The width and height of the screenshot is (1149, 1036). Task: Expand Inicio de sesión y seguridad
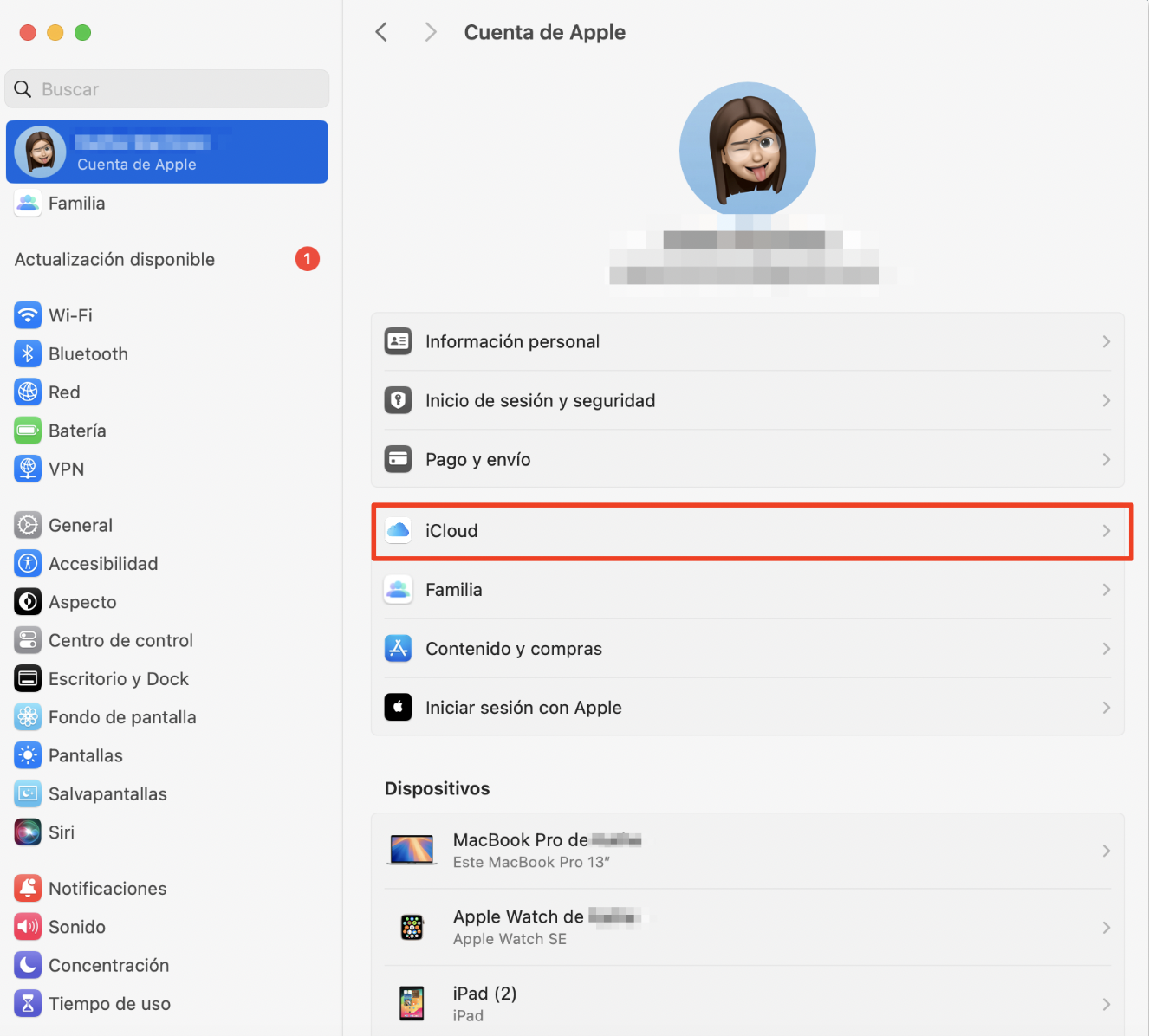pos(749,400)
